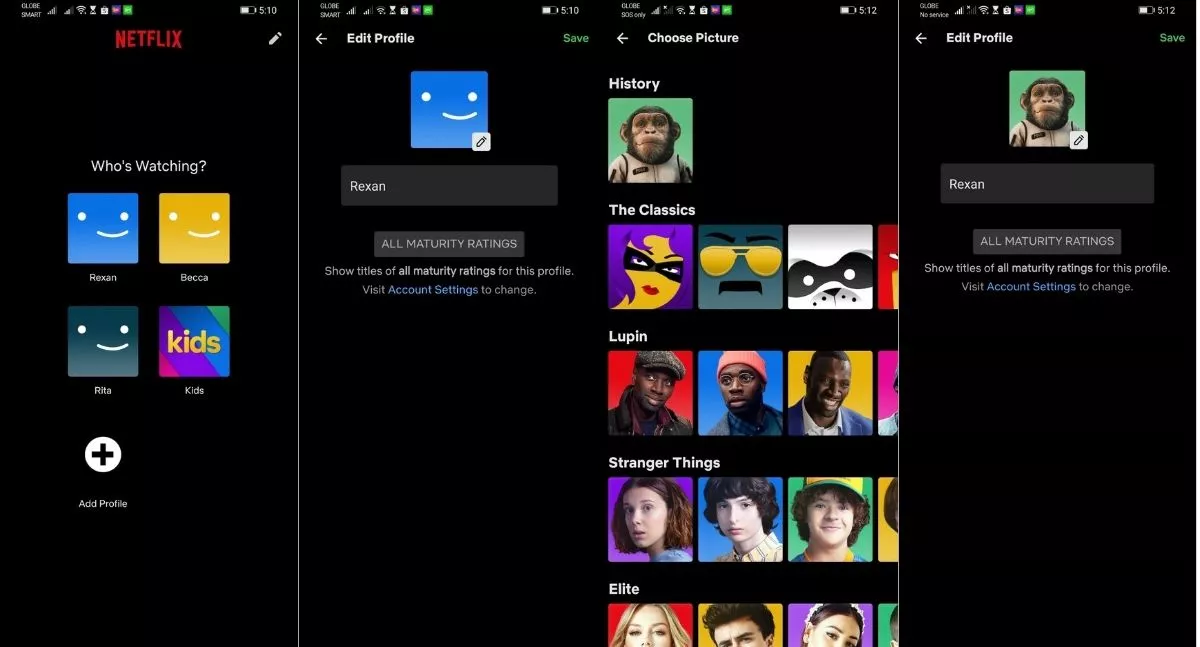Select the Becca yellow profile avatar
The image size is (1200, 647).
[194, 228]
